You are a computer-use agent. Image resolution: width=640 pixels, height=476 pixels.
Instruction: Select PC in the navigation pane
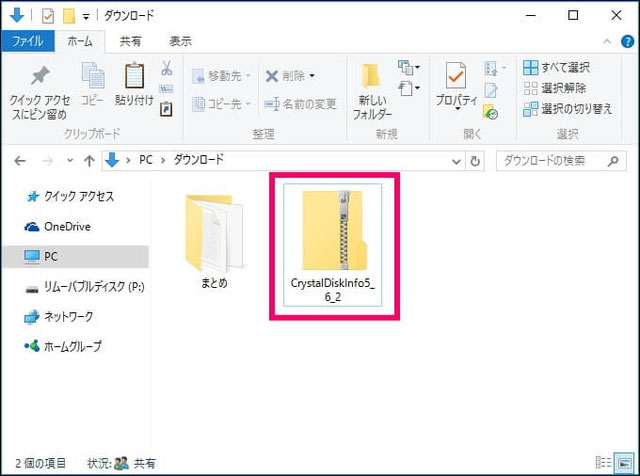point(76,257)
